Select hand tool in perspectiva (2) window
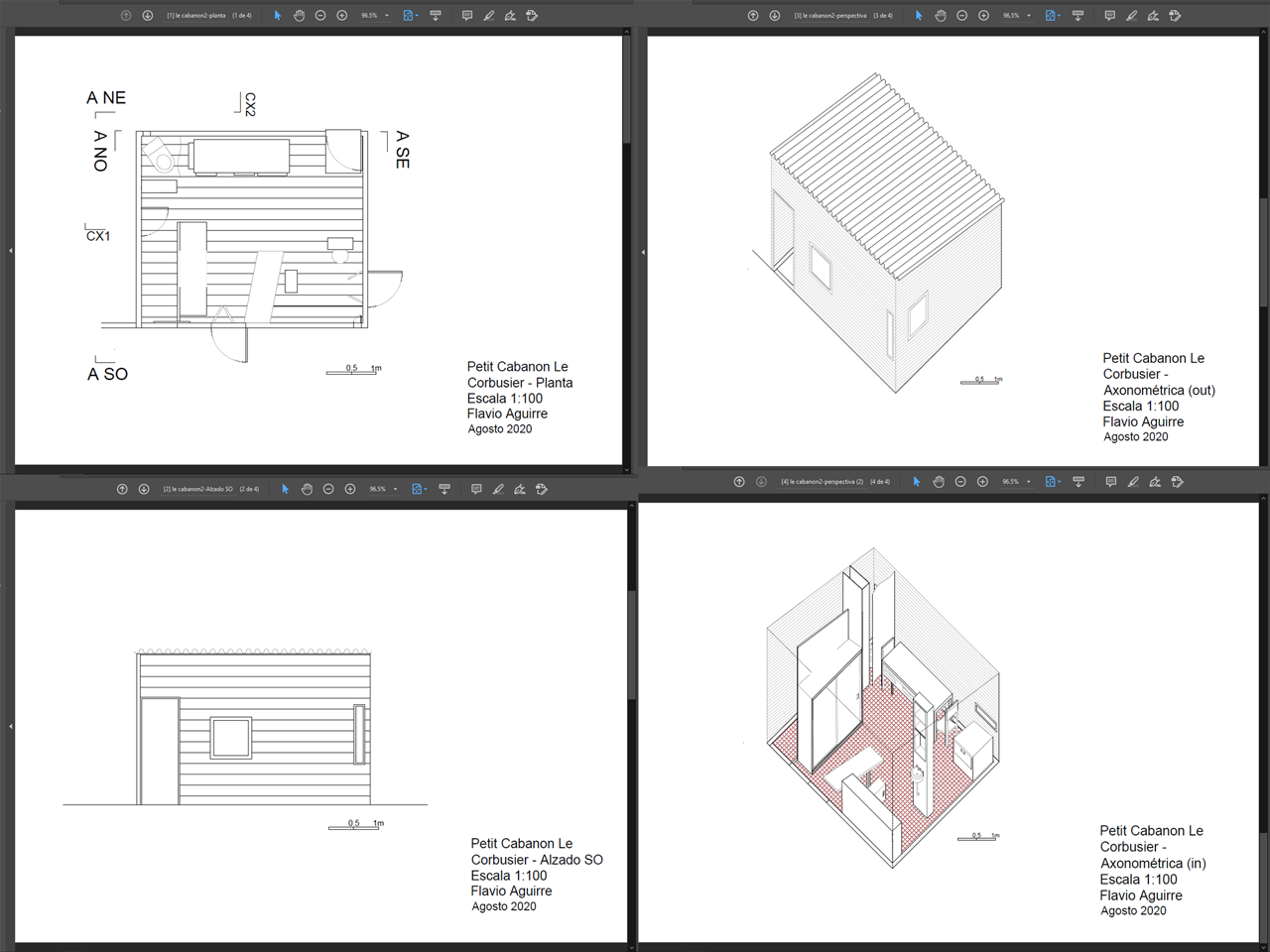The image size is (1270, 952). pos(939,482)
